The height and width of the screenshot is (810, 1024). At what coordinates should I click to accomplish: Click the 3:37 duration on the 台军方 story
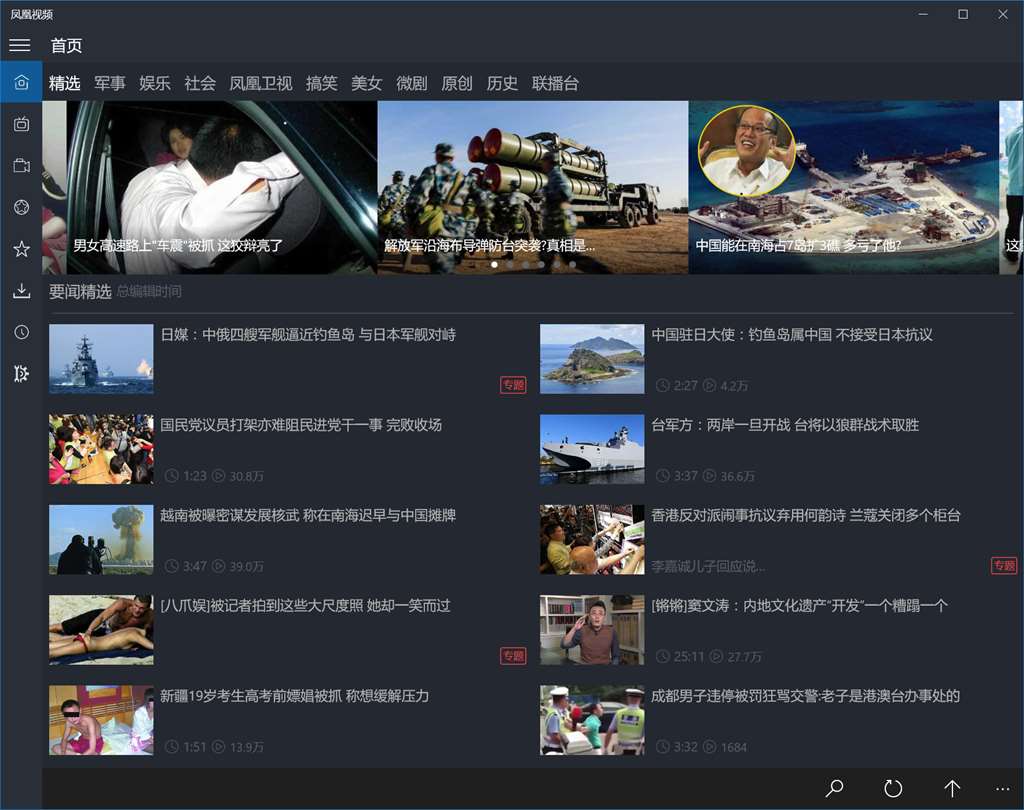(686, 476)
